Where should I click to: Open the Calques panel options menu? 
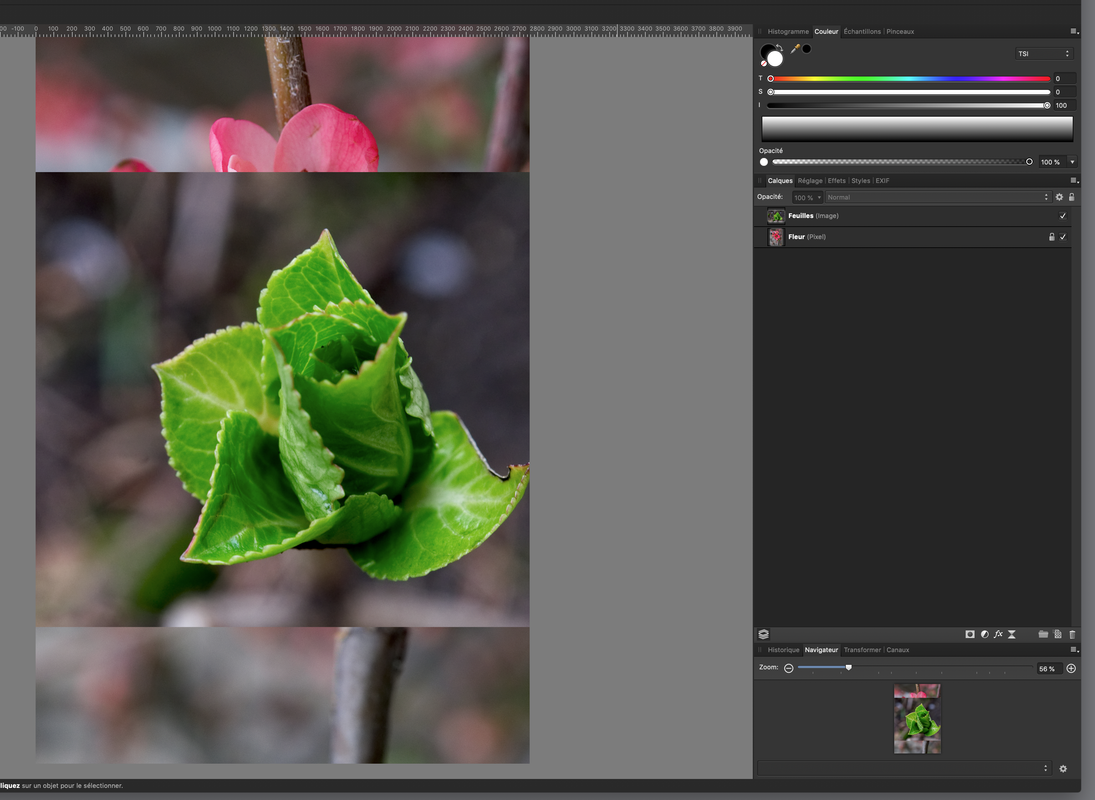point(1074,181)
